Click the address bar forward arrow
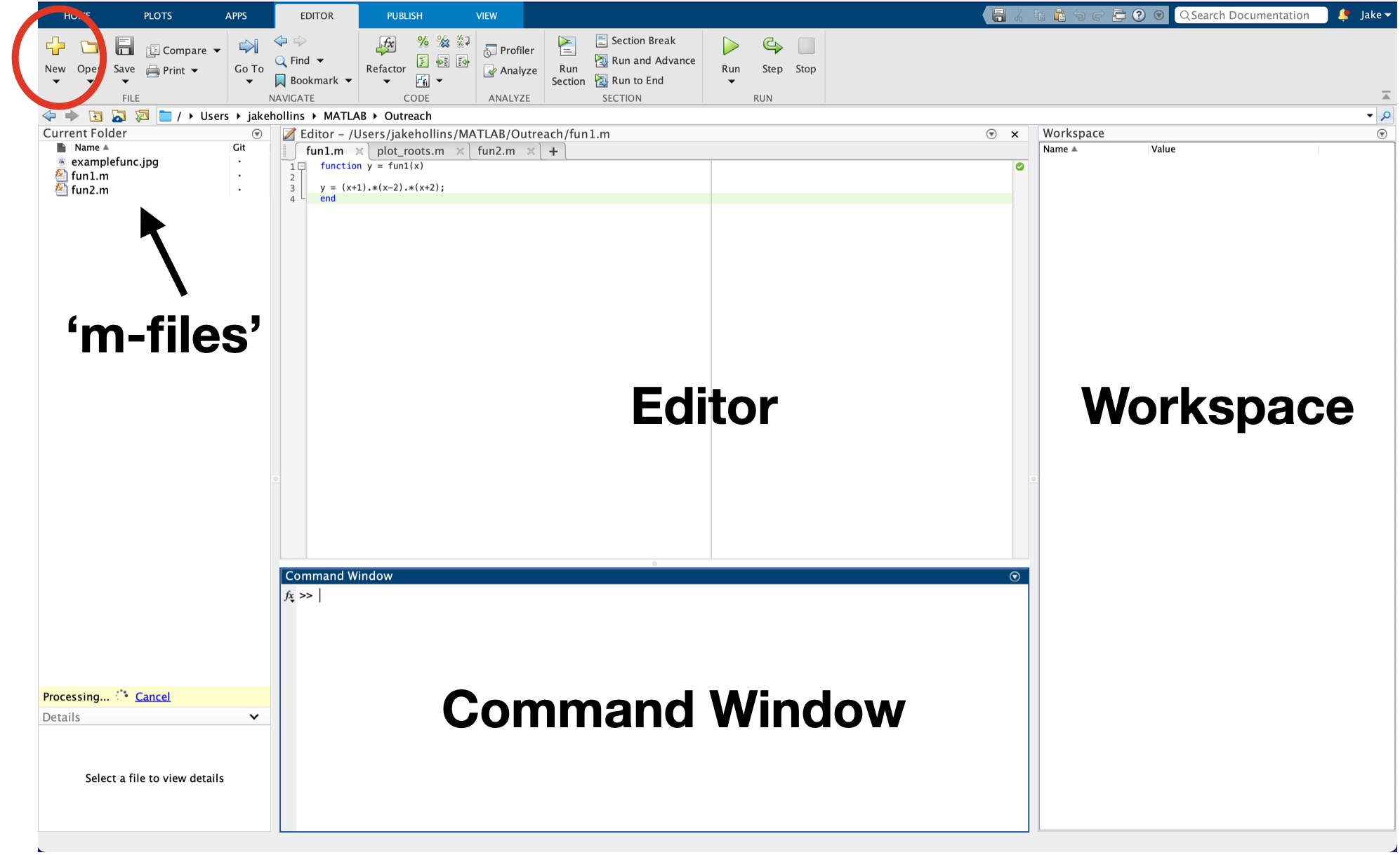Viewport: 1400px width, 855px height. coord(72,116)
